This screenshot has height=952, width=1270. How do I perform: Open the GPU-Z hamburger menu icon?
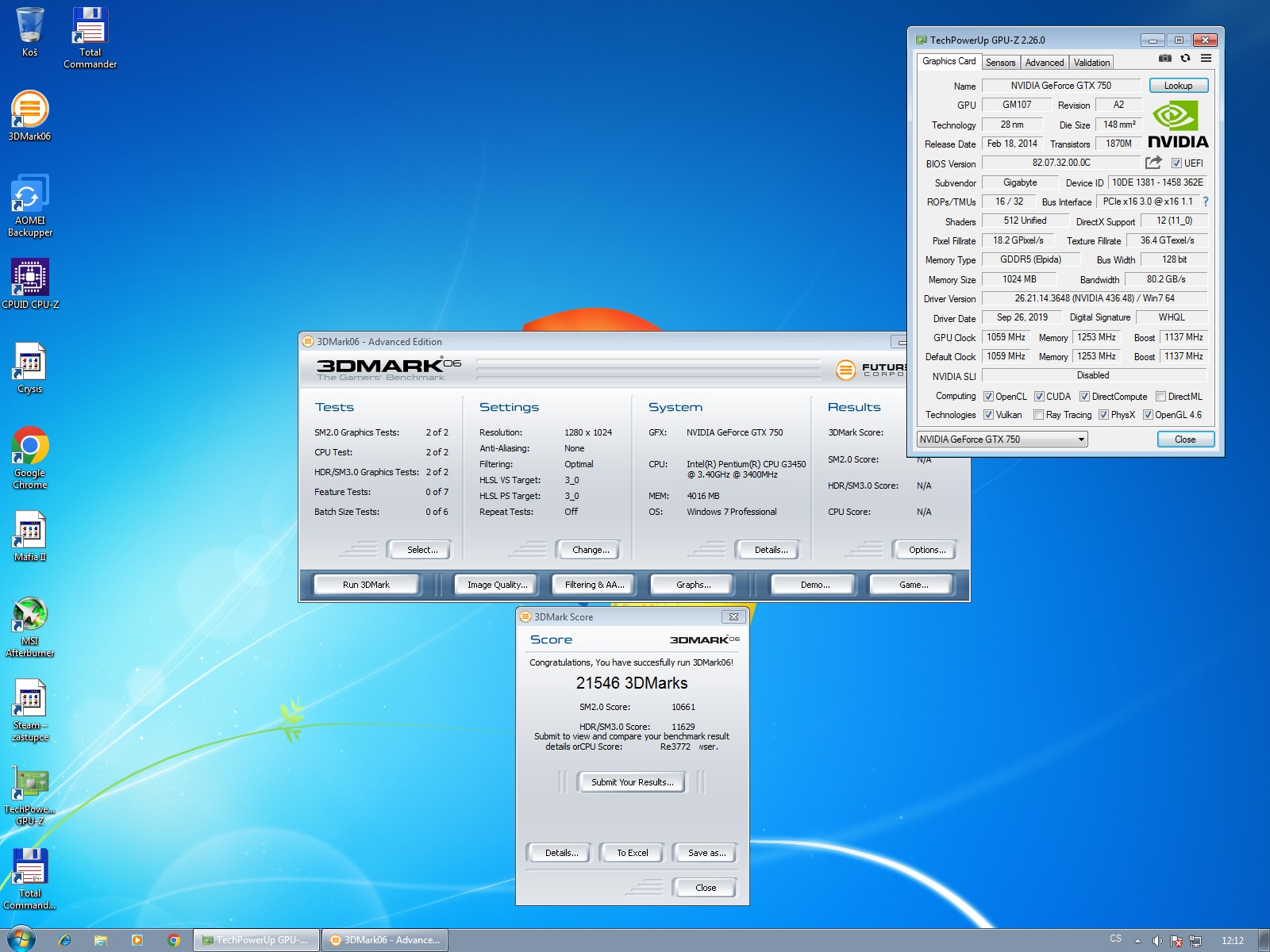(1206, 58)
